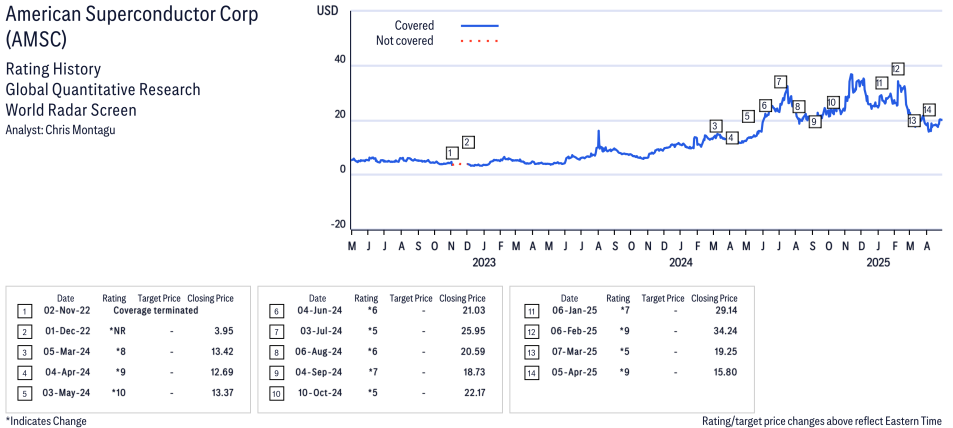Image resolution: width=953 pixels, height=428 pixels.
Task: Select the 06-Aug-24 date cell
Action: pos(319,352)
